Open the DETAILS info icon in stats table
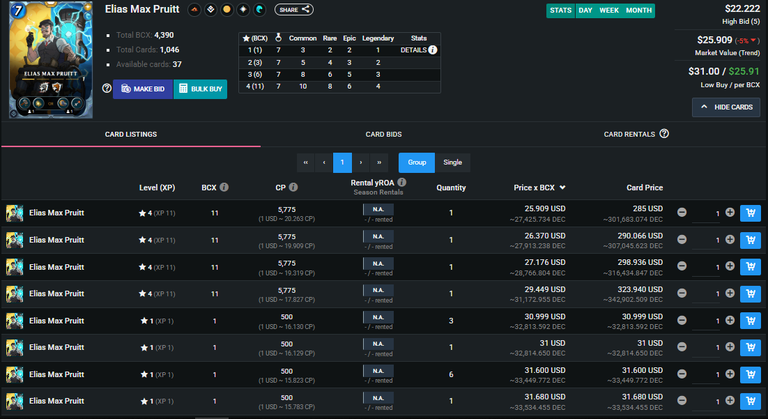Image resolution: width=768 pixels, height=419 pixels. click(432, 50)
